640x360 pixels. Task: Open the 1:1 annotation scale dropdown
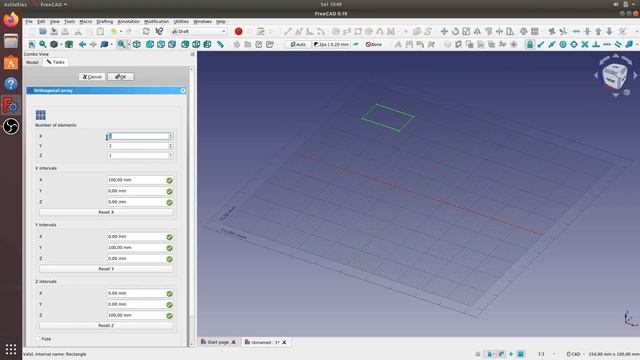(x=546, y=354)
